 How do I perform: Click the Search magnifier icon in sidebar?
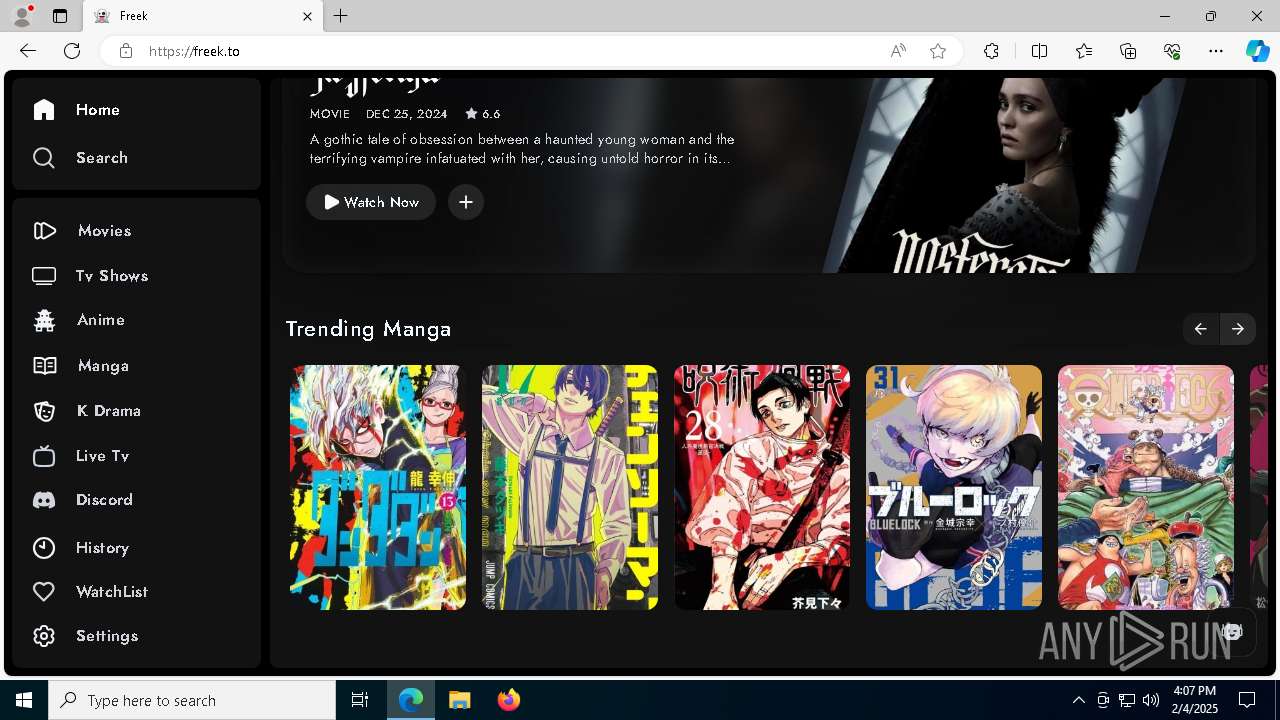(x=43, y=158)
